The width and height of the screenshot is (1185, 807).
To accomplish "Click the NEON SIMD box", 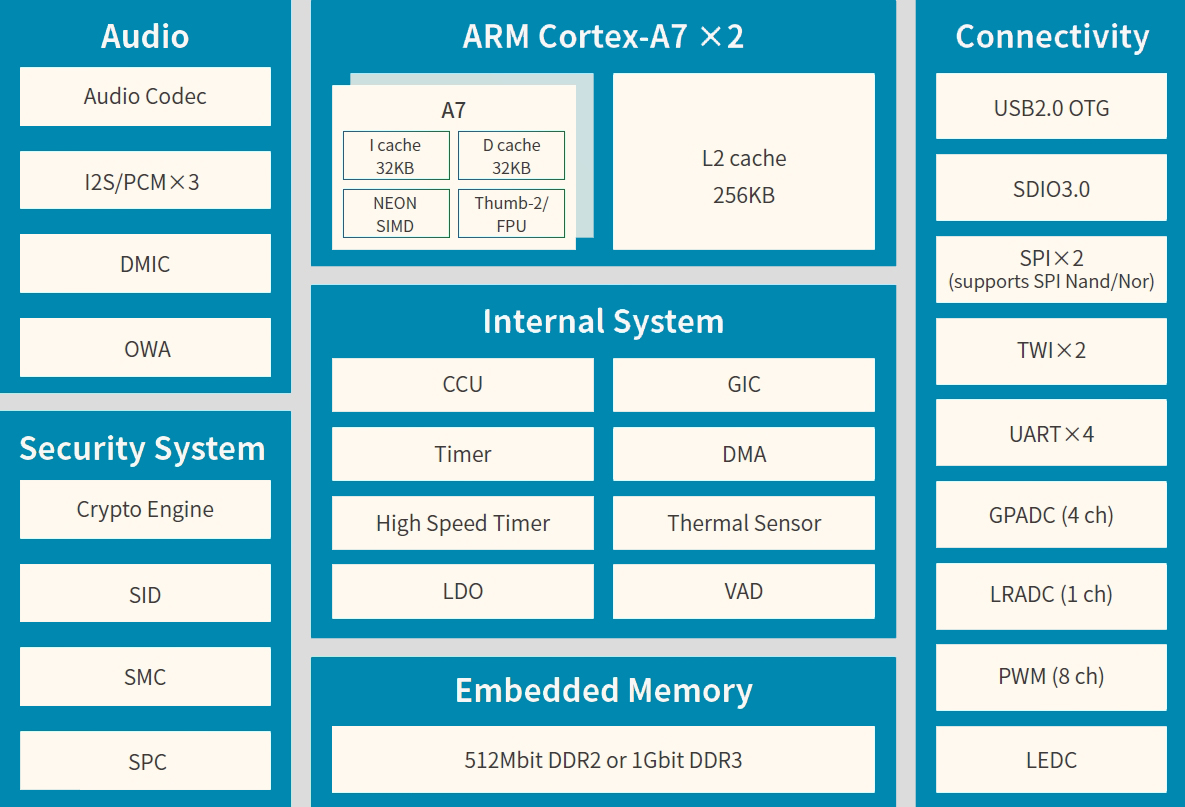I will [x=395, y=214].
